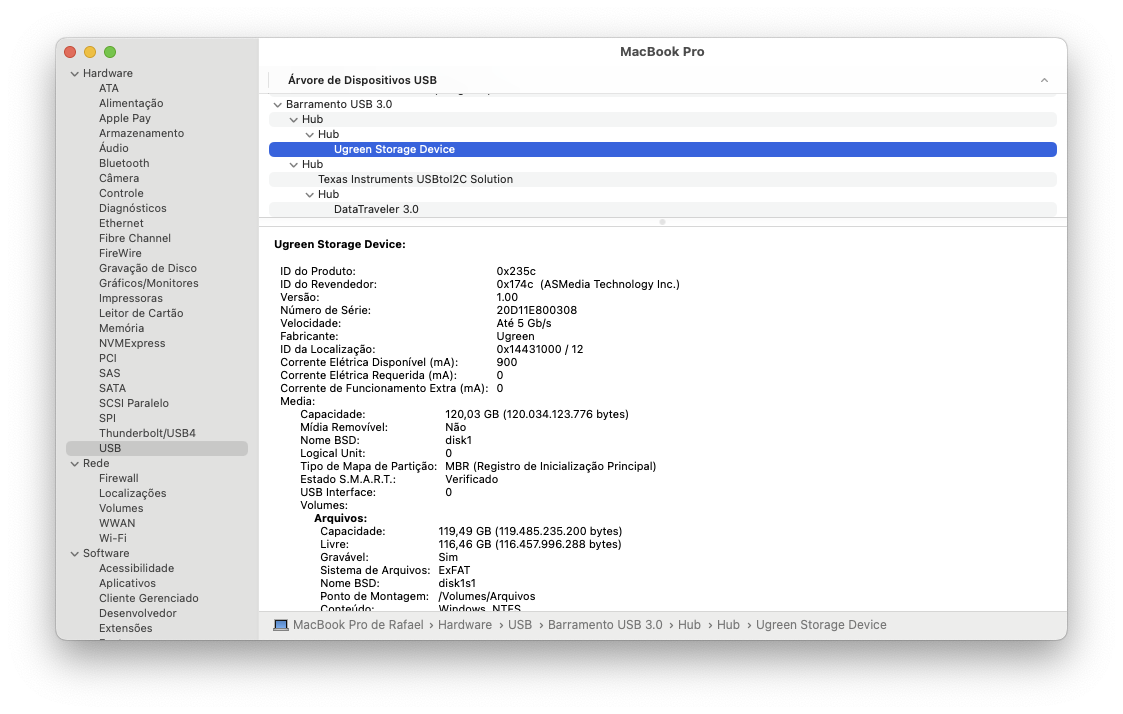Click the ExFAT file system value
Screen dimensions: 1123x714
click(454, 571)
